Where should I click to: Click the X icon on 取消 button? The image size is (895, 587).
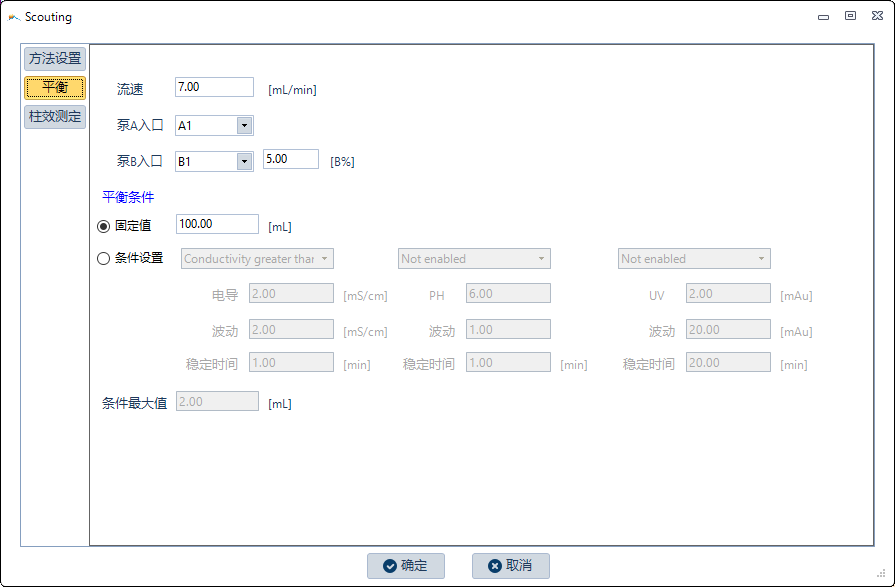coord(494,566)
